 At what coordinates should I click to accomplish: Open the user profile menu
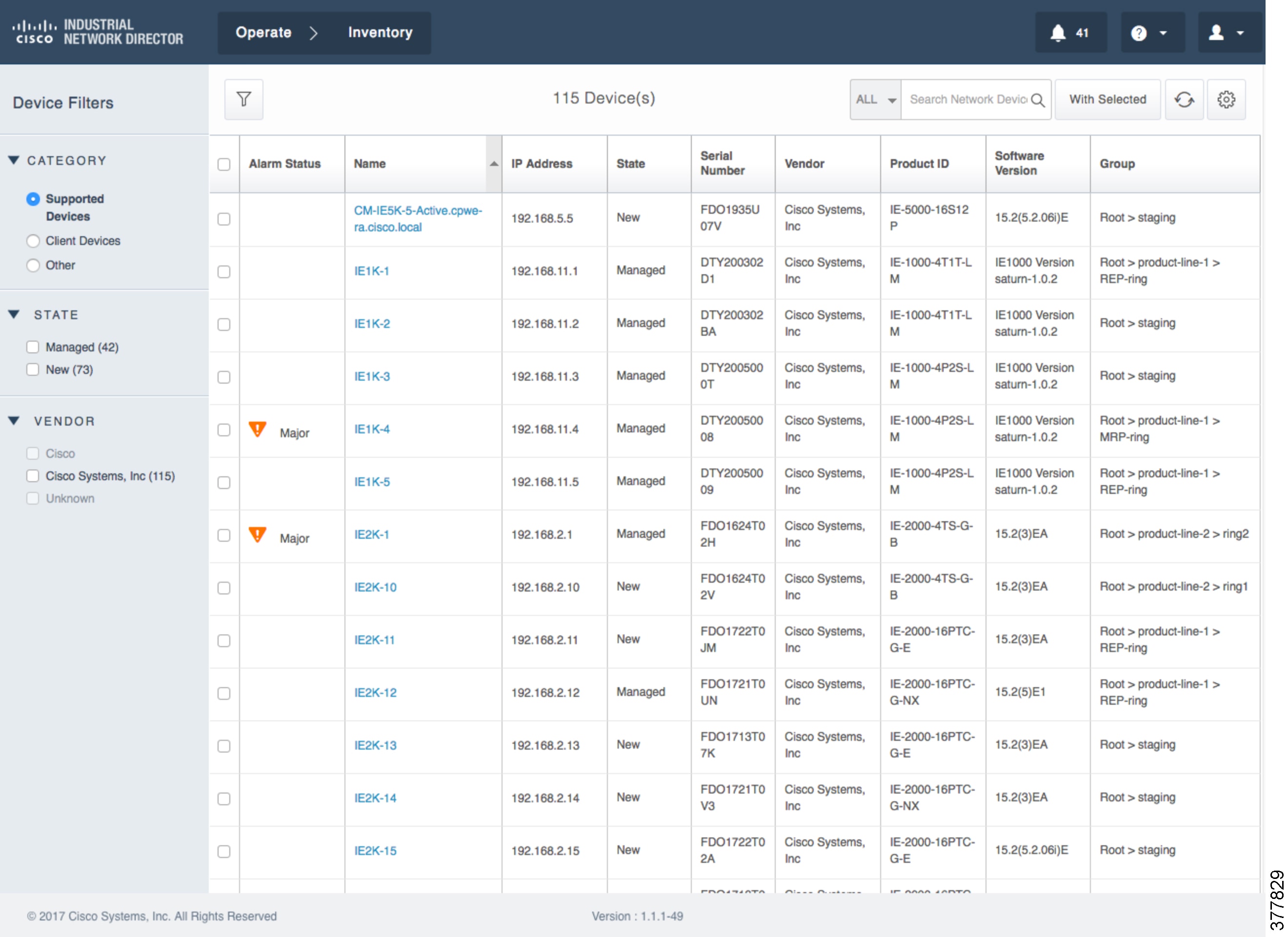click(1229, 33)
